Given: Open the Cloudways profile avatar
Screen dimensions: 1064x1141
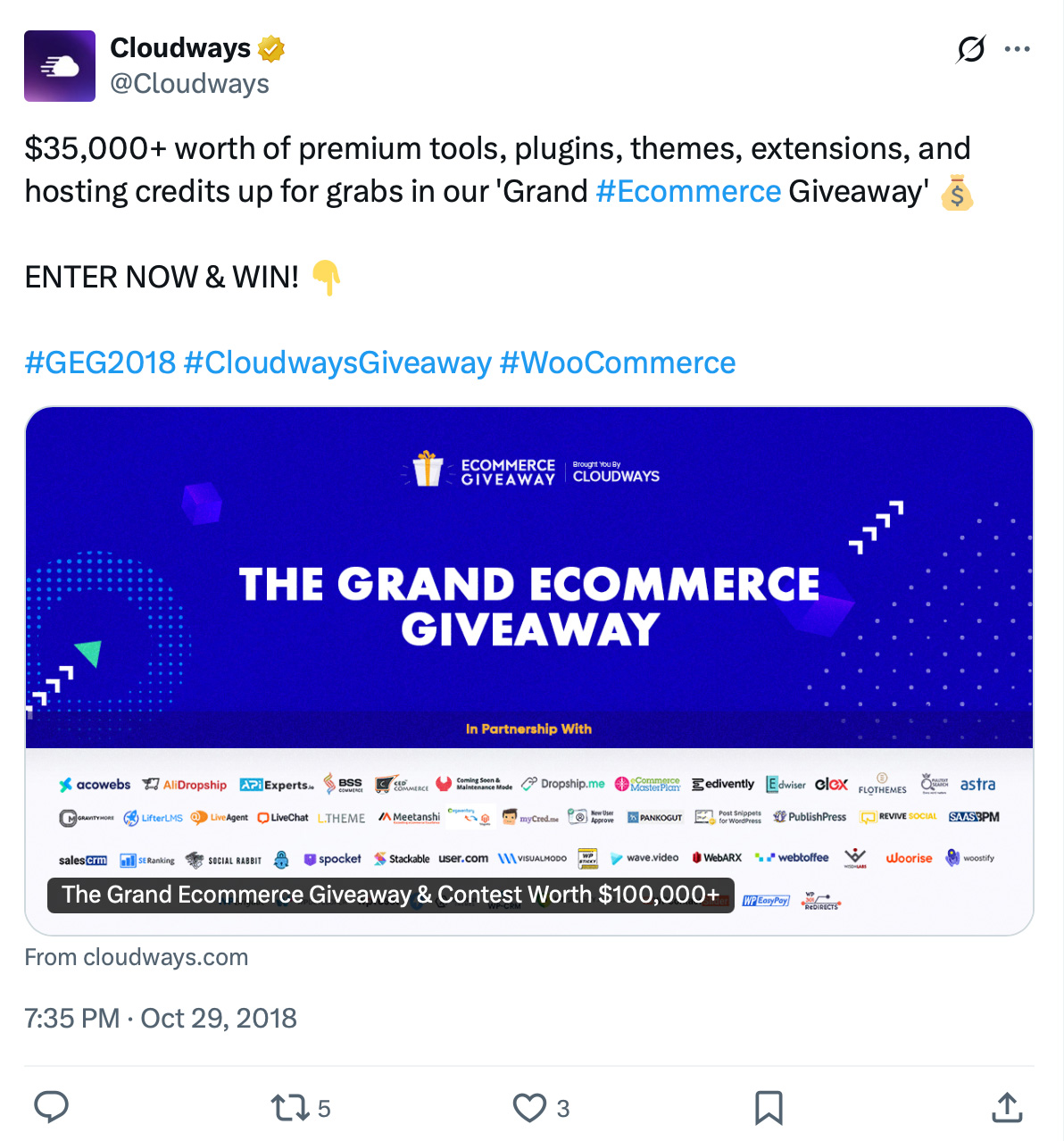Looking at the screenshot, I should point(59,65).
